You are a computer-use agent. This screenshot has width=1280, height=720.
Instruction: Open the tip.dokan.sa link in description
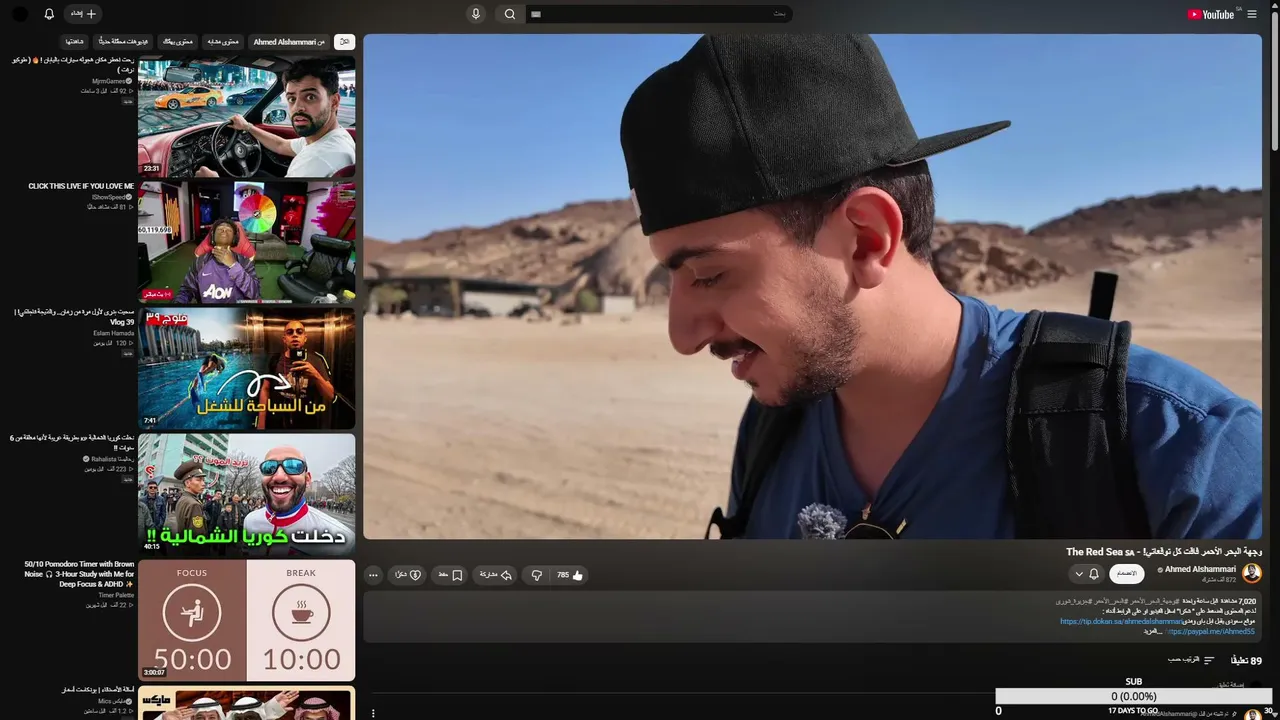click(1122, 621)
